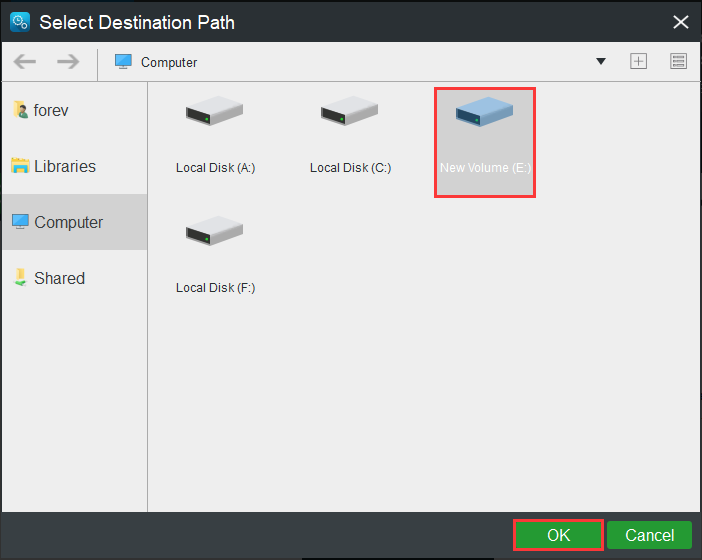Image resolution: width=702 pixels, height=560 pixels.
Task: Close the Select Destination Path dialog
Action: [681, 21]
